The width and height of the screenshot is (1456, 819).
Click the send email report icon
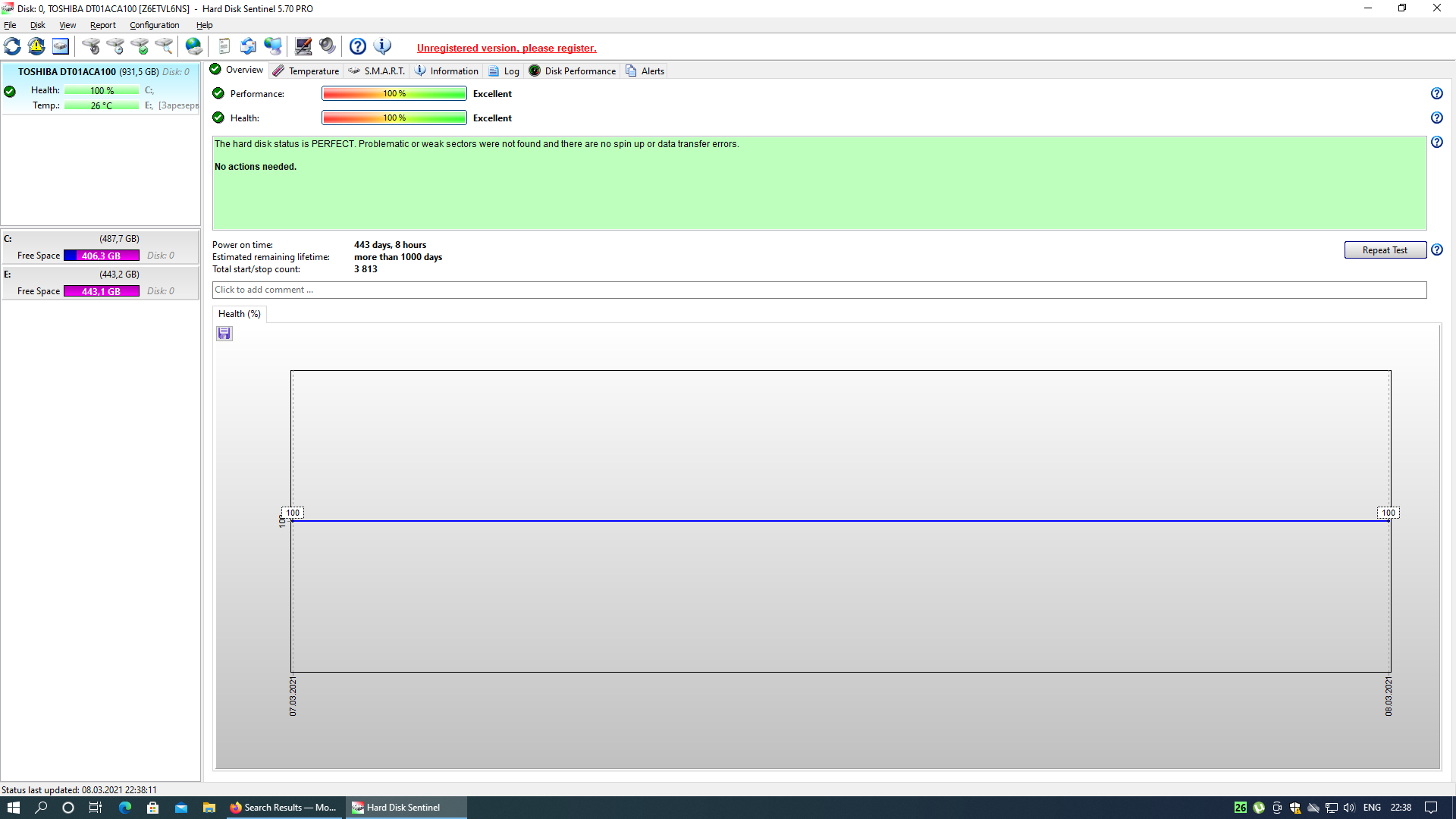248,46
